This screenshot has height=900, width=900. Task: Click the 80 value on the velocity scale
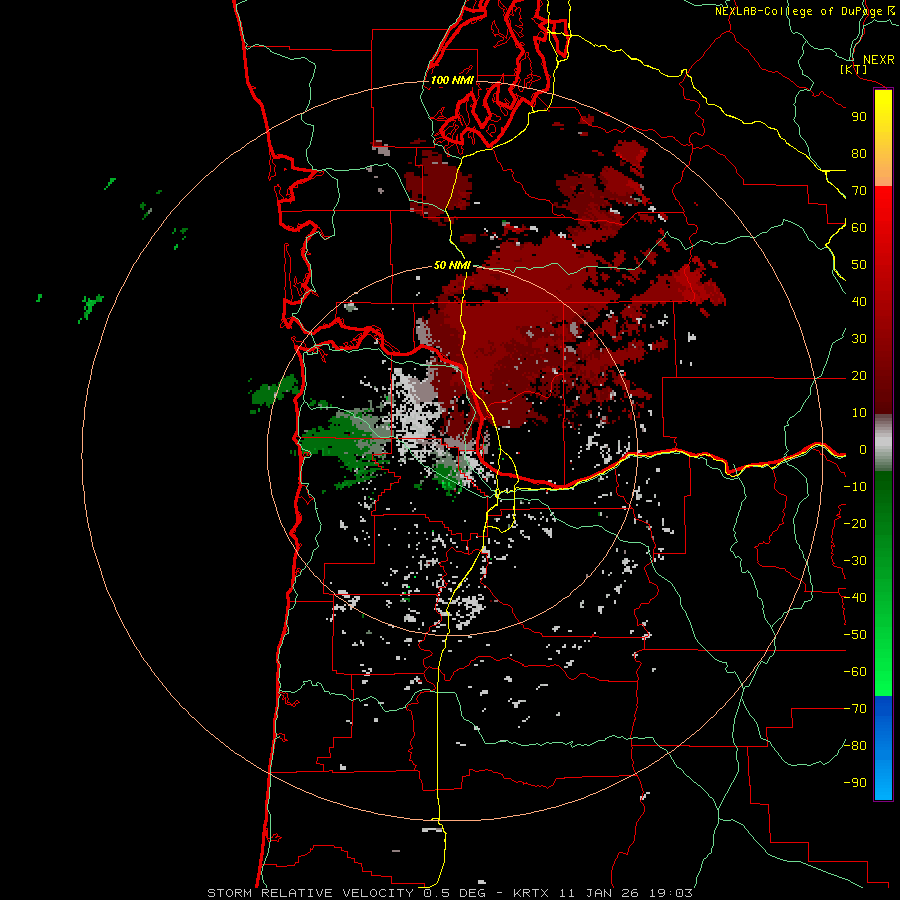(x=859, y=154)
